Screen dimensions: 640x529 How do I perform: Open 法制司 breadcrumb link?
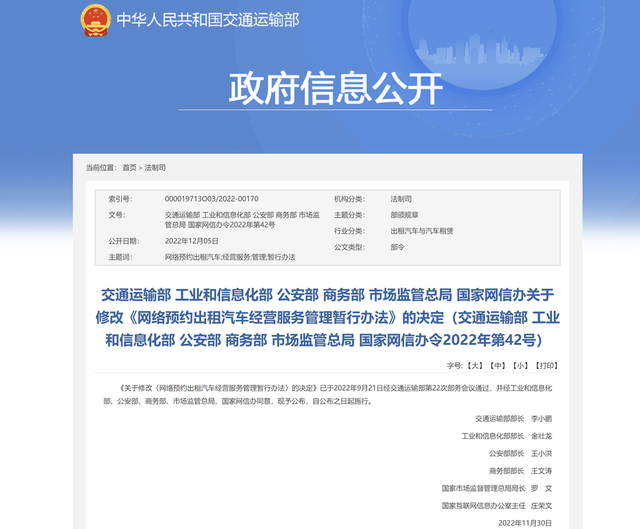click(155, 168)
